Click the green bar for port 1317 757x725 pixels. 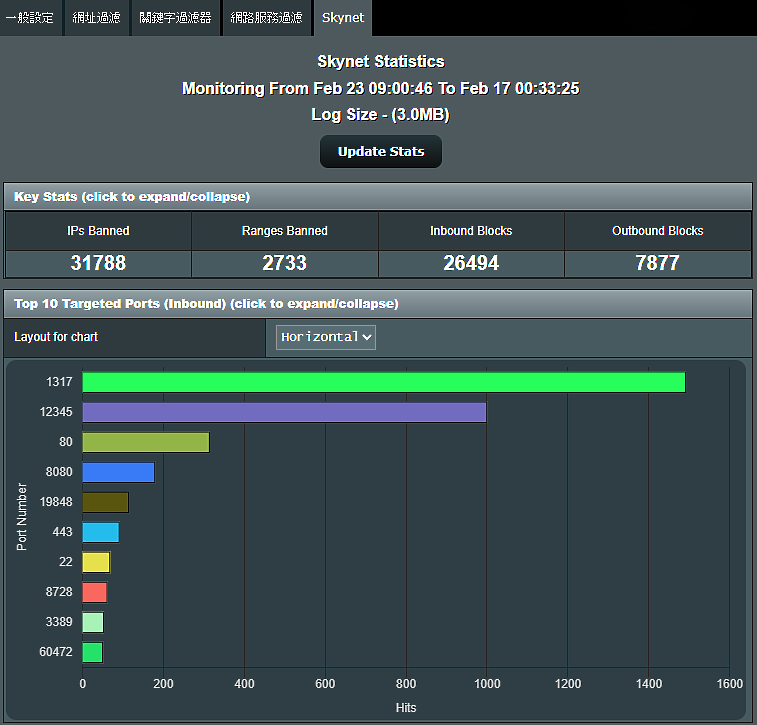click(384, 382)
